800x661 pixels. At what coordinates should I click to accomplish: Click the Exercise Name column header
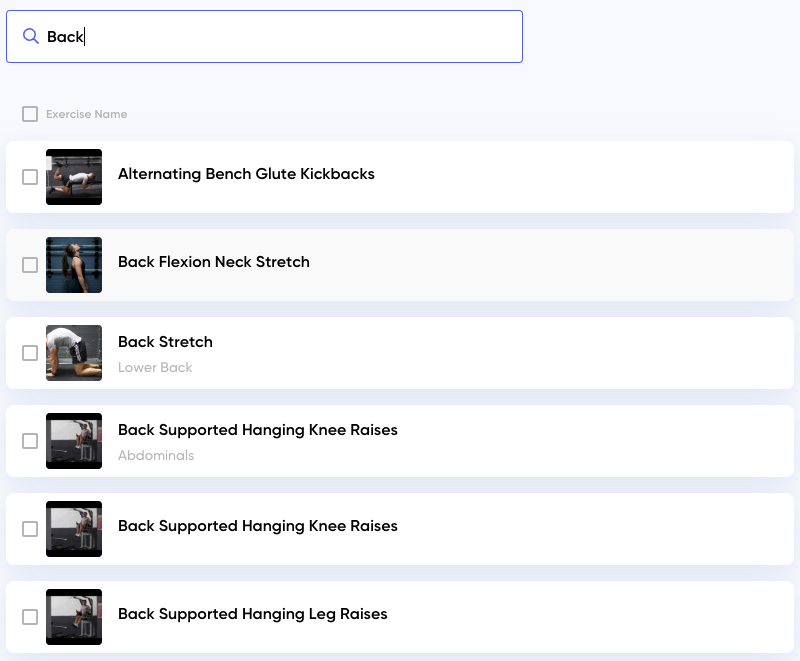pyautogui.click(x=87, y=114)
